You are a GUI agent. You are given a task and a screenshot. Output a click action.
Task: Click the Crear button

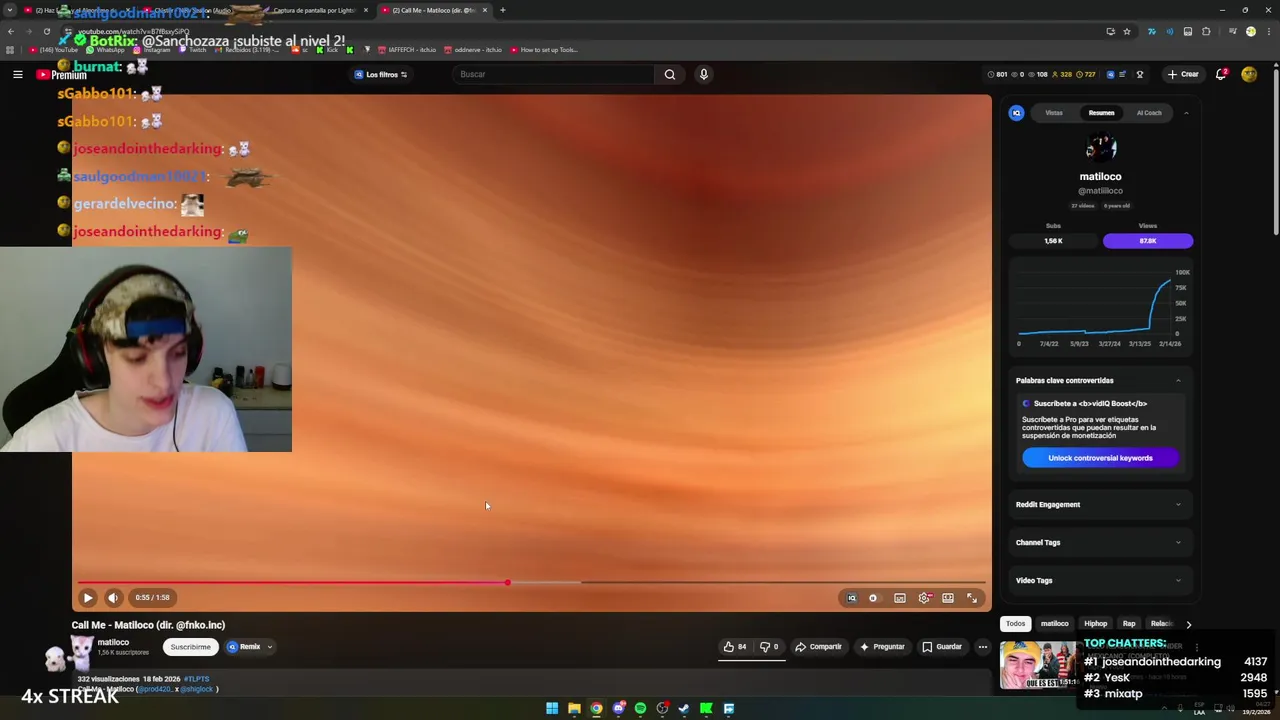click(x=1182, y=74)
